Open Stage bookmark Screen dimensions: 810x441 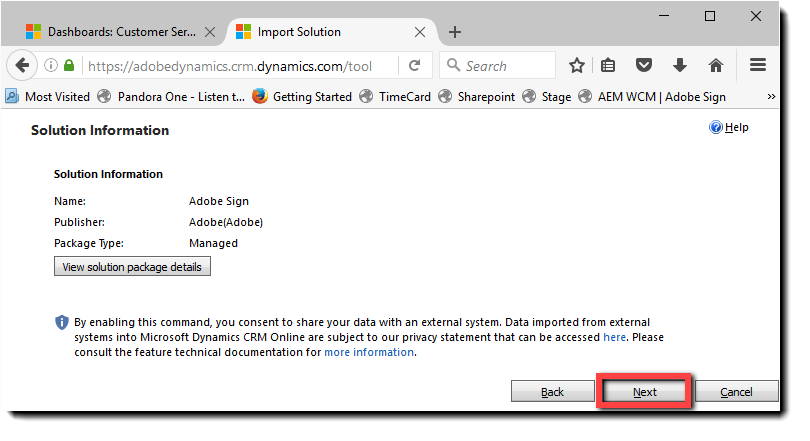[x=547, y=97]
